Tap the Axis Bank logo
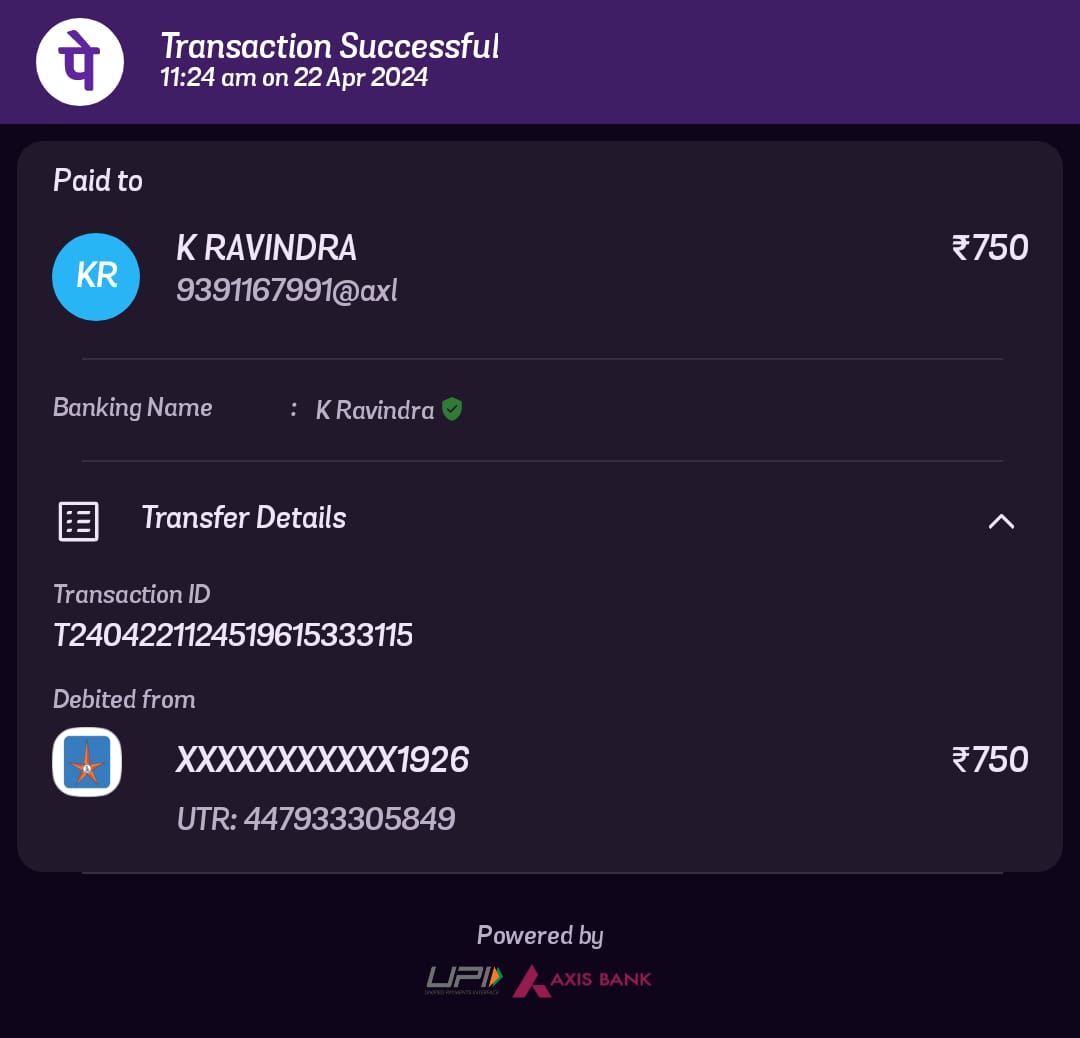Screen dimensions: 1080x1038 coord(583,980)
